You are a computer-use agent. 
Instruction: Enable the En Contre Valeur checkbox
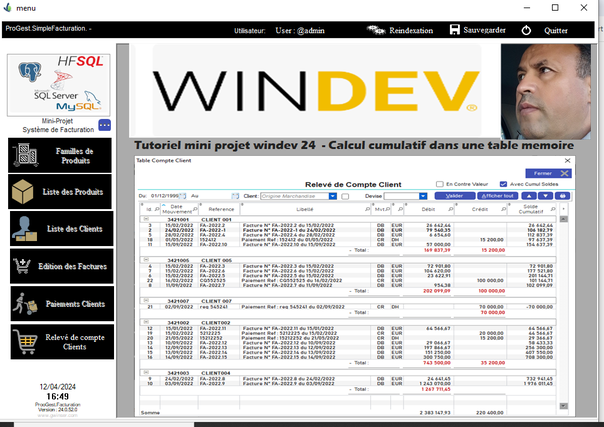(440, 184)
